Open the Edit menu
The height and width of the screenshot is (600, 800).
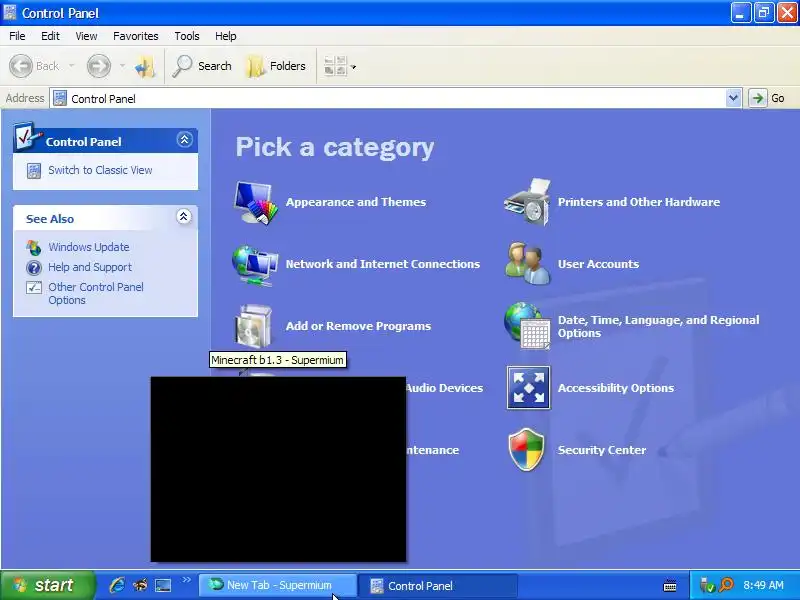point(50,36)
